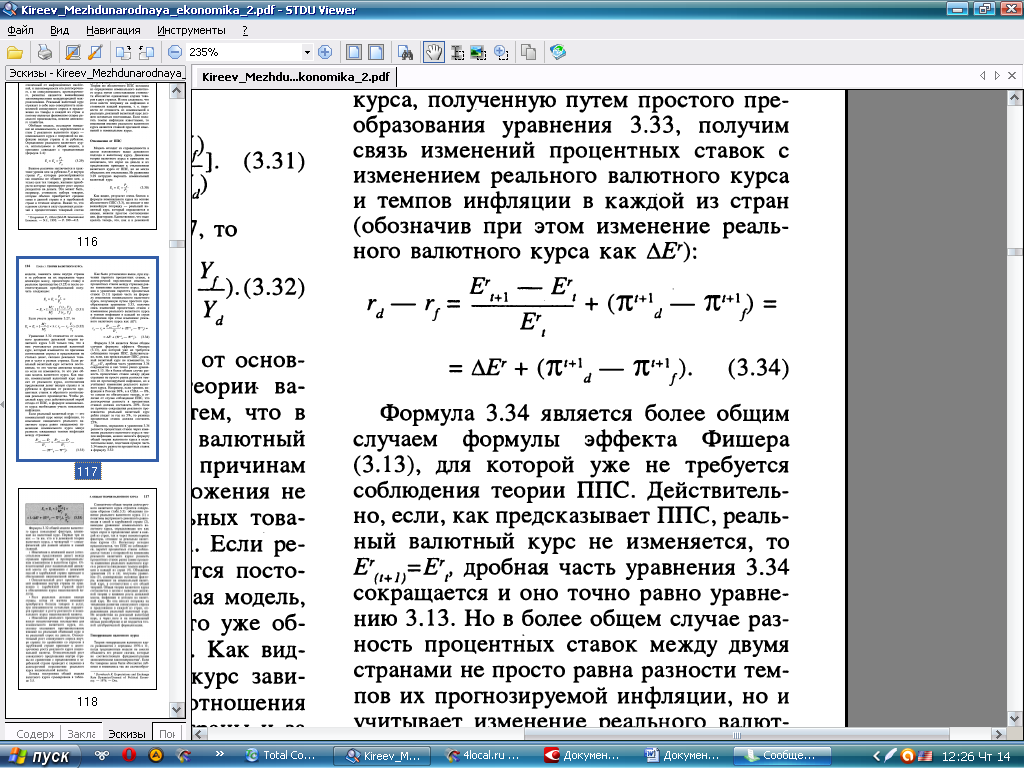This screenshot has height=768, width=1024.
Task: Click the Open file folder icon
Action: pos(15,52)
